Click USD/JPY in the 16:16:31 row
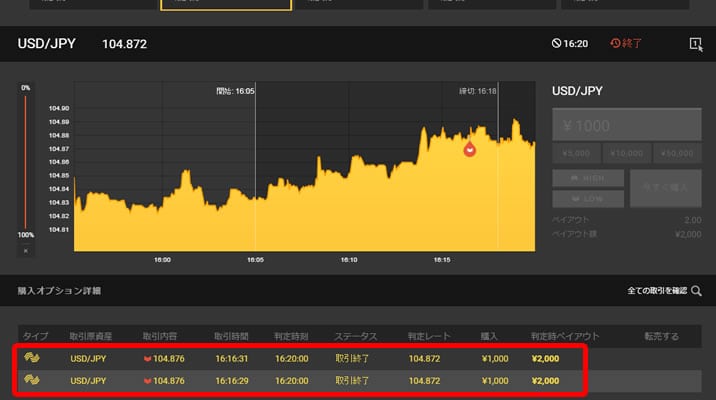 (88, 359)
